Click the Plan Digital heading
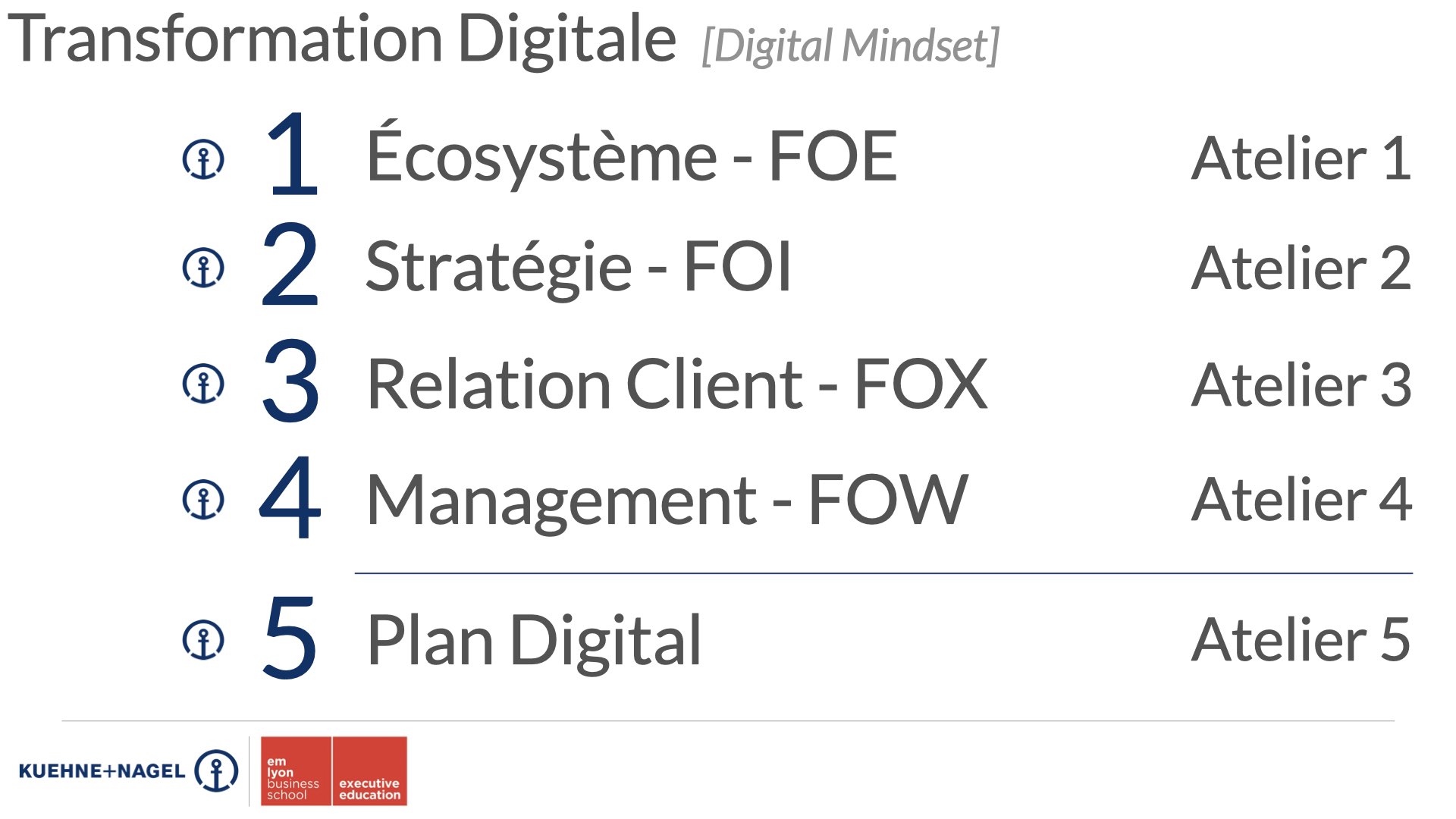 click(534, 641)
